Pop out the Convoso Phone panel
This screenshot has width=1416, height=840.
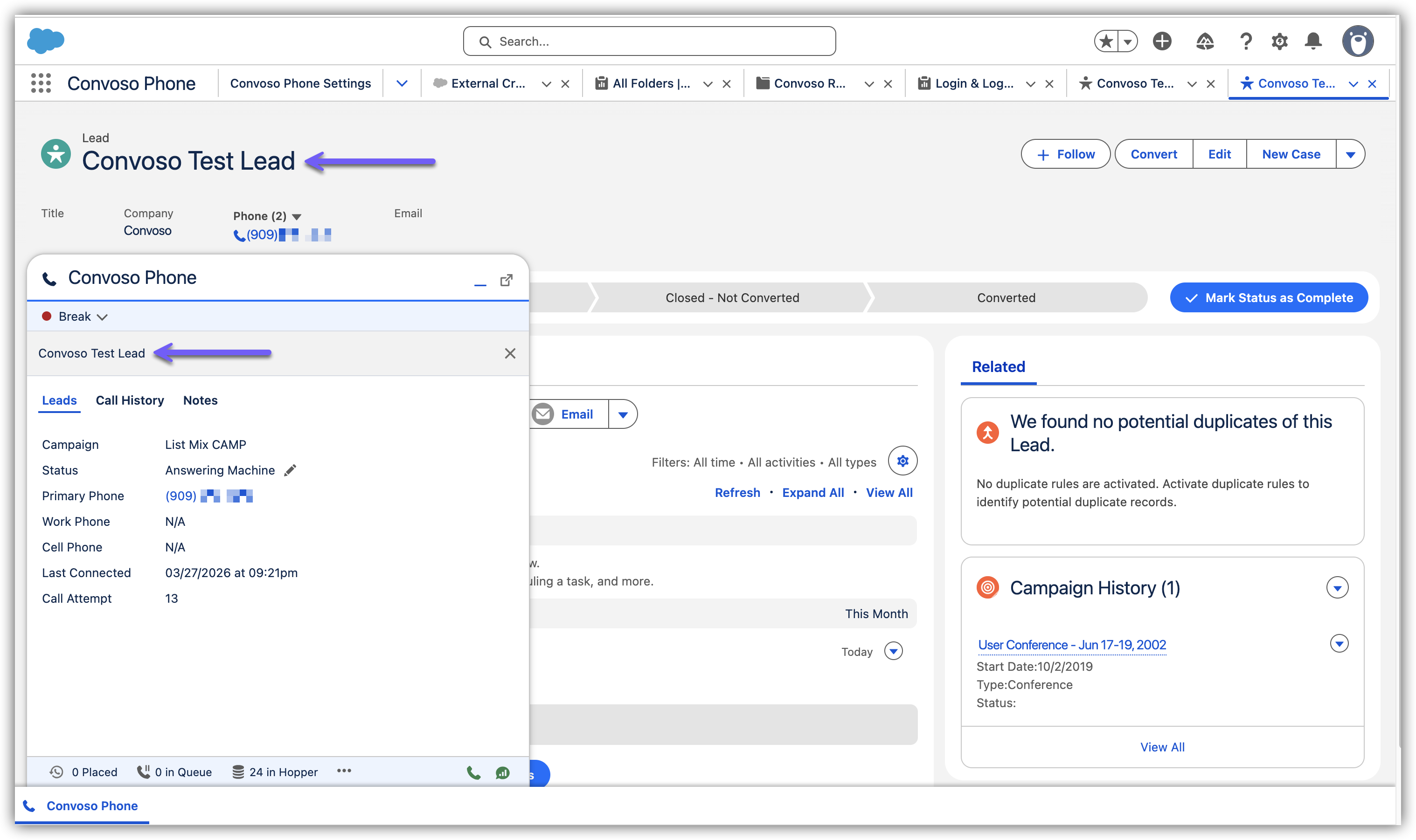click(x=506, y=280)
